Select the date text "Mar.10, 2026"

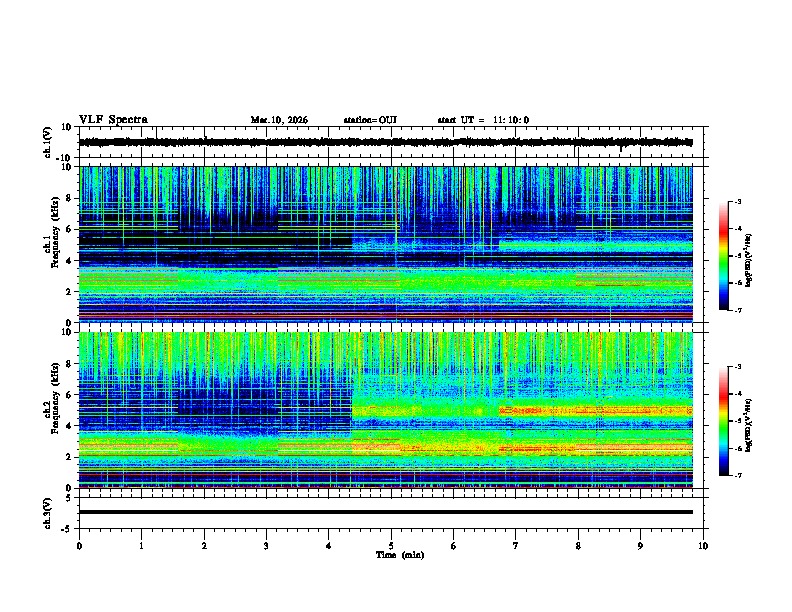(279, 120)
